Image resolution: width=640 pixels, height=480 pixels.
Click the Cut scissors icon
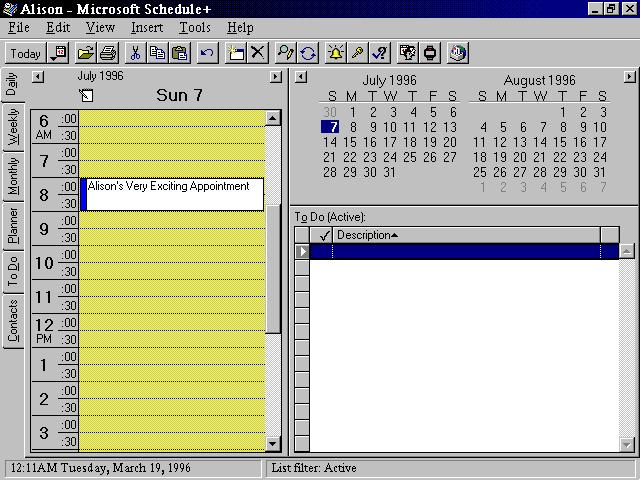135,53
